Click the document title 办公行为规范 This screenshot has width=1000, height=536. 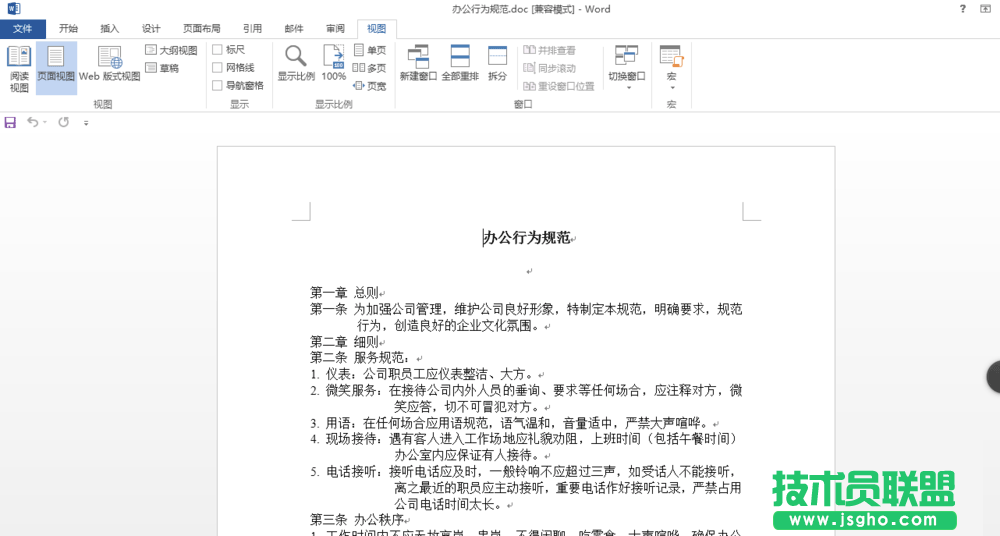pos(526,238)
